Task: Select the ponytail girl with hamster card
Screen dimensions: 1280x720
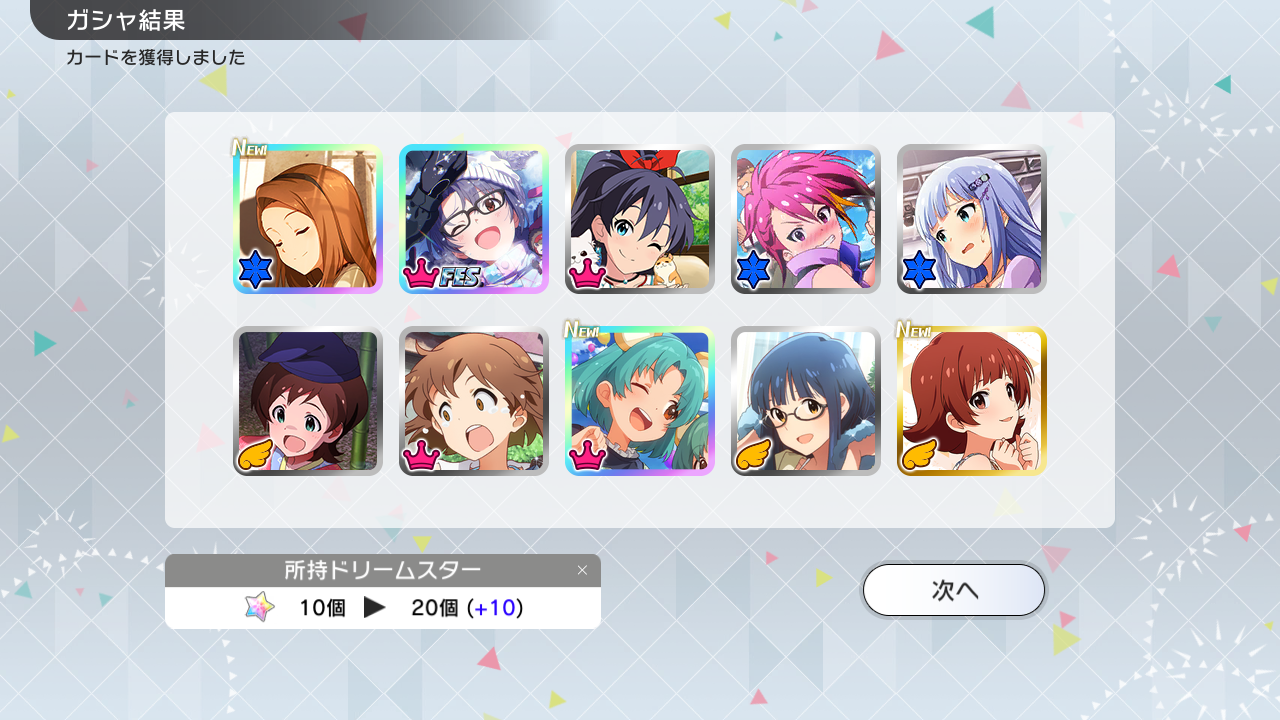Action: [640, 219]
